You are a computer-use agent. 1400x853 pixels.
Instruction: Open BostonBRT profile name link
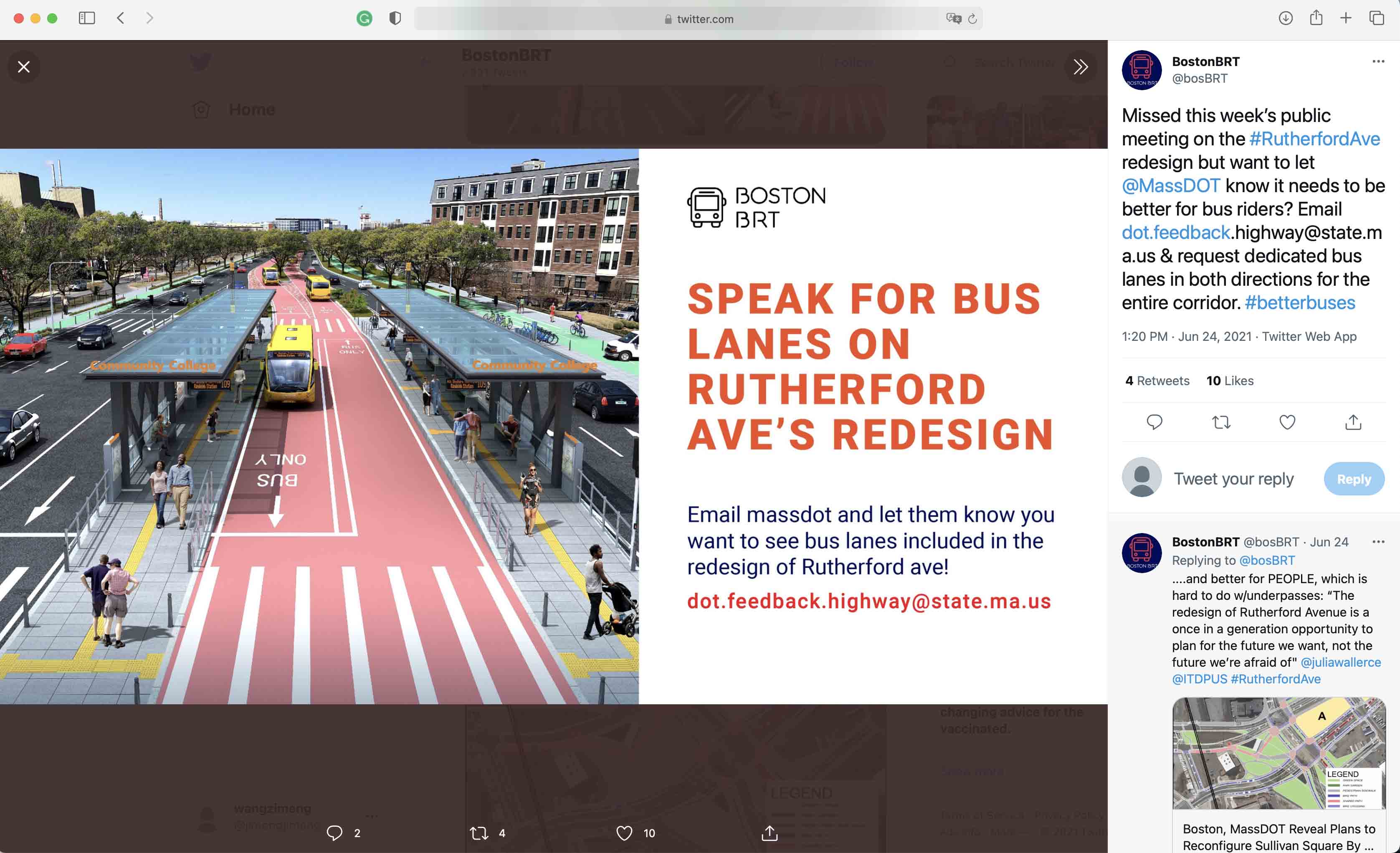click(x=1205, y=61)
